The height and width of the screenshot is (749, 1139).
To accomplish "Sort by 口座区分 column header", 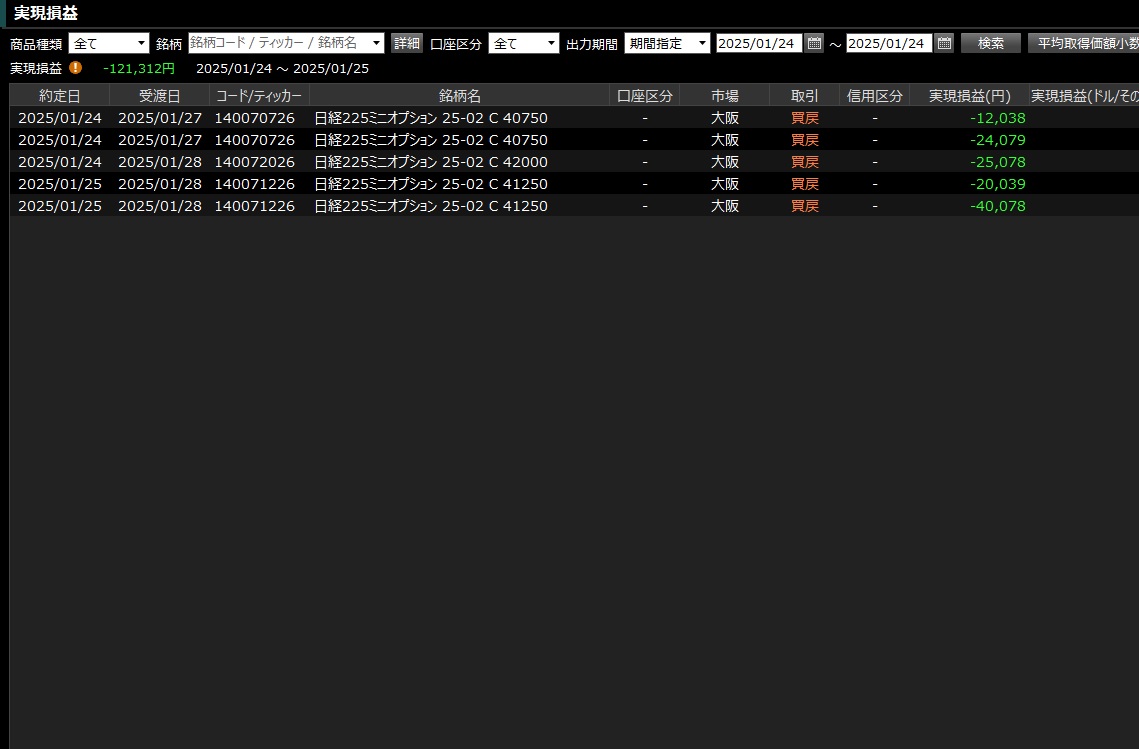I will click(645, 96).
